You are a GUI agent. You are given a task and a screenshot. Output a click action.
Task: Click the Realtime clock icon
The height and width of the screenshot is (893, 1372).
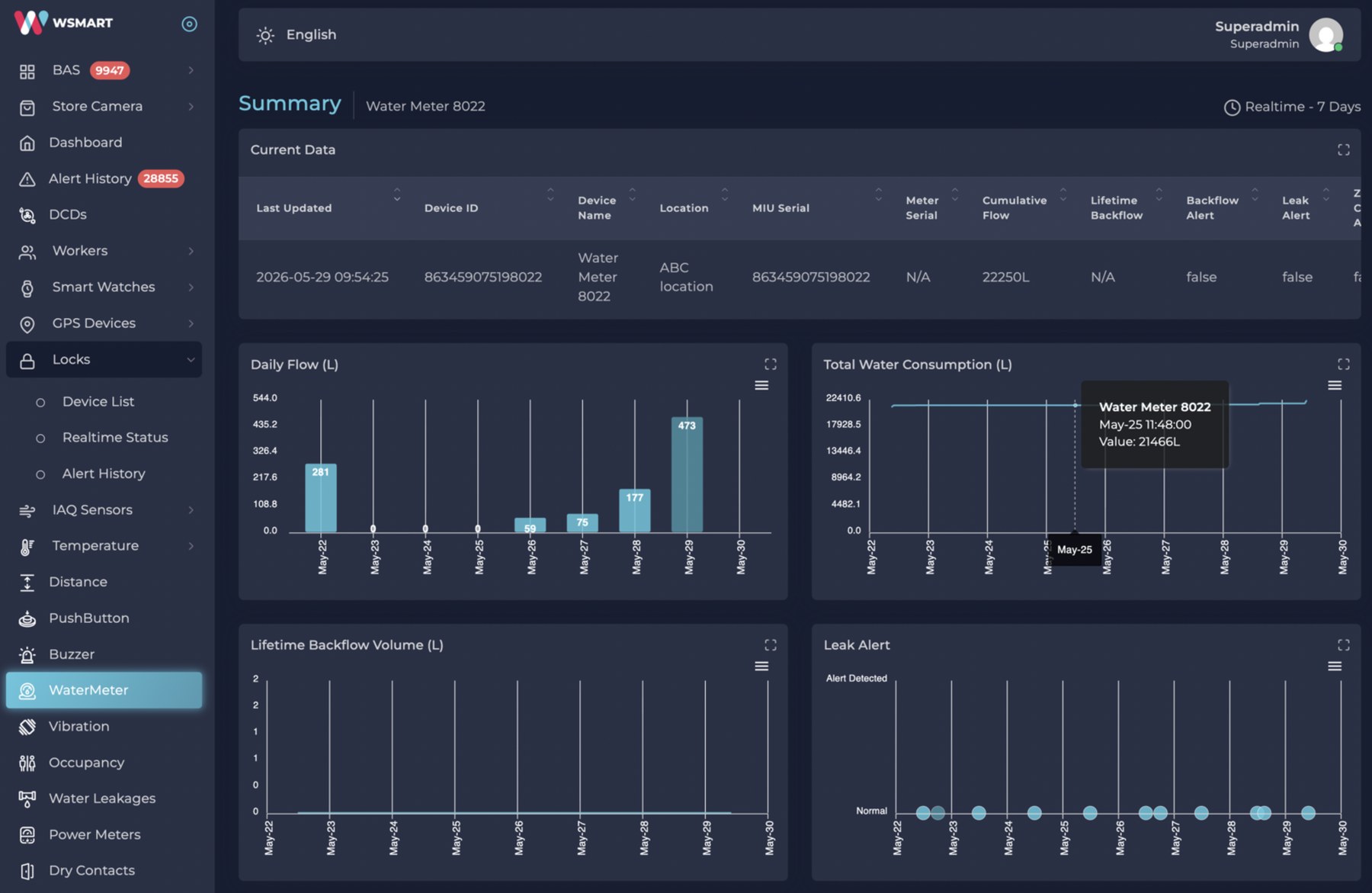pyautogui.click(x=1232, y=108)
